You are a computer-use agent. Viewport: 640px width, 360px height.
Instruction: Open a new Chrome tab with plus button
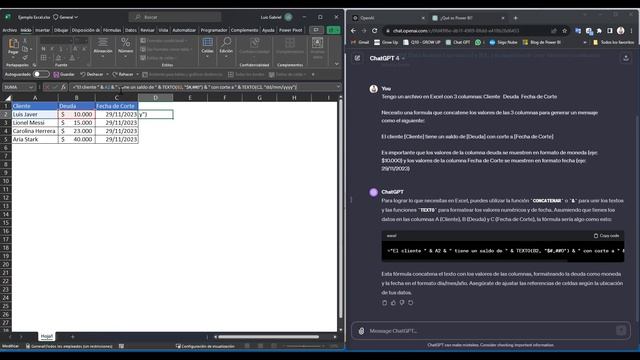pyautogui.click(x=516, y=18)
